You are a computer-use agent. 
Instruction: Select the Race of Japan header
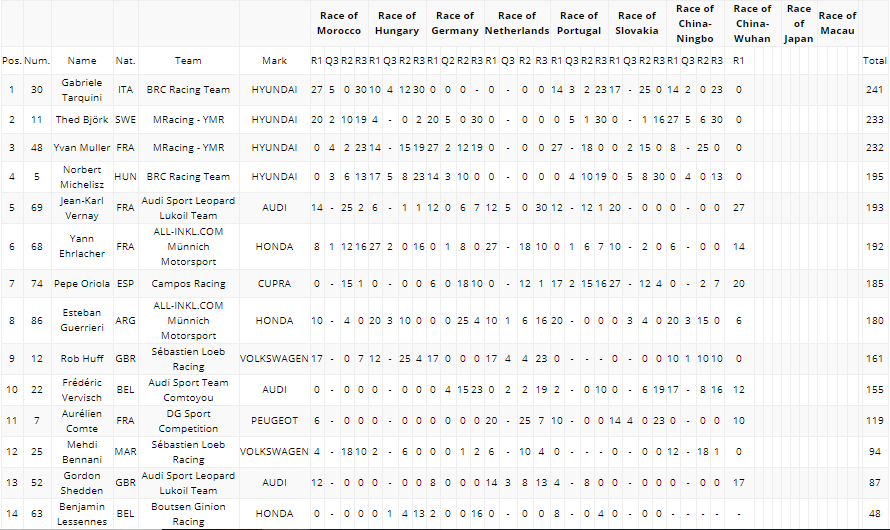(799, 23)
